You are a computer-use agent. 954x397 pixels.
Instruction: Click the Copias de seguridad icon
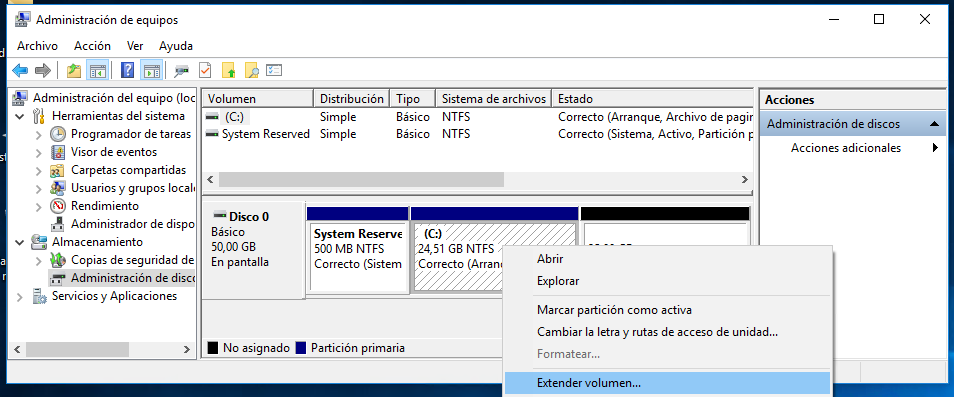[58, 260]
